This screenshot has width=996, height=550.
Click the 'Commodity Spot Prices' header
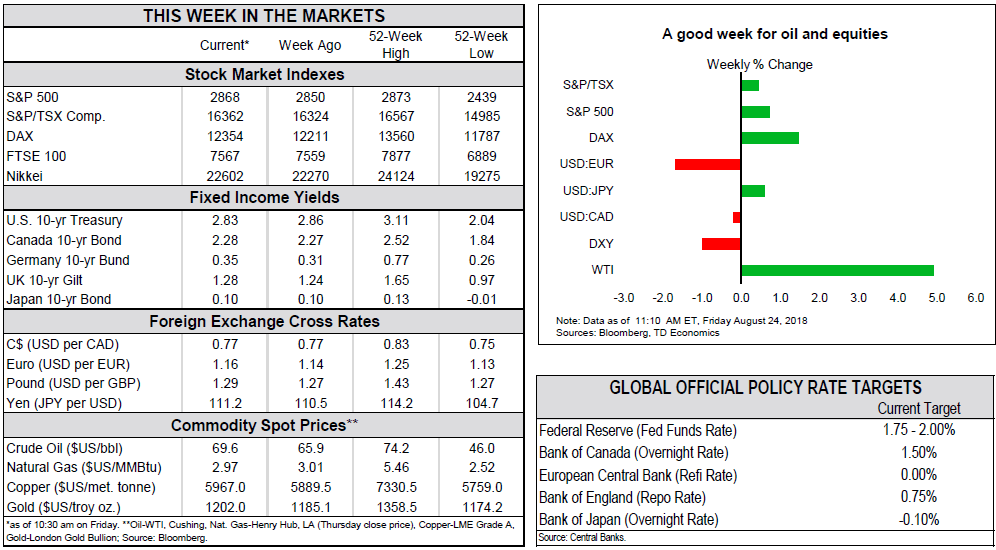coord(264,426)
